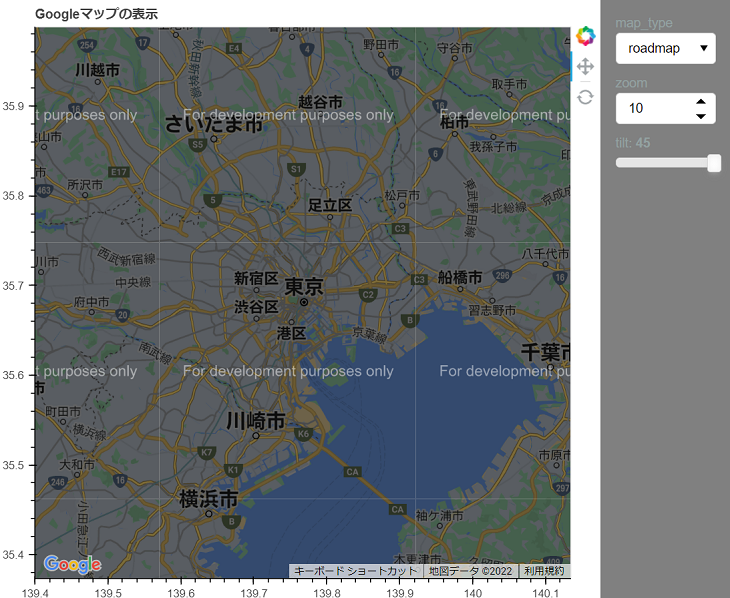Image resolution: width=730 pixels, height=598 pixels.
Task: Click the 渋谷区 map label
Action: [x=256, y=307]
